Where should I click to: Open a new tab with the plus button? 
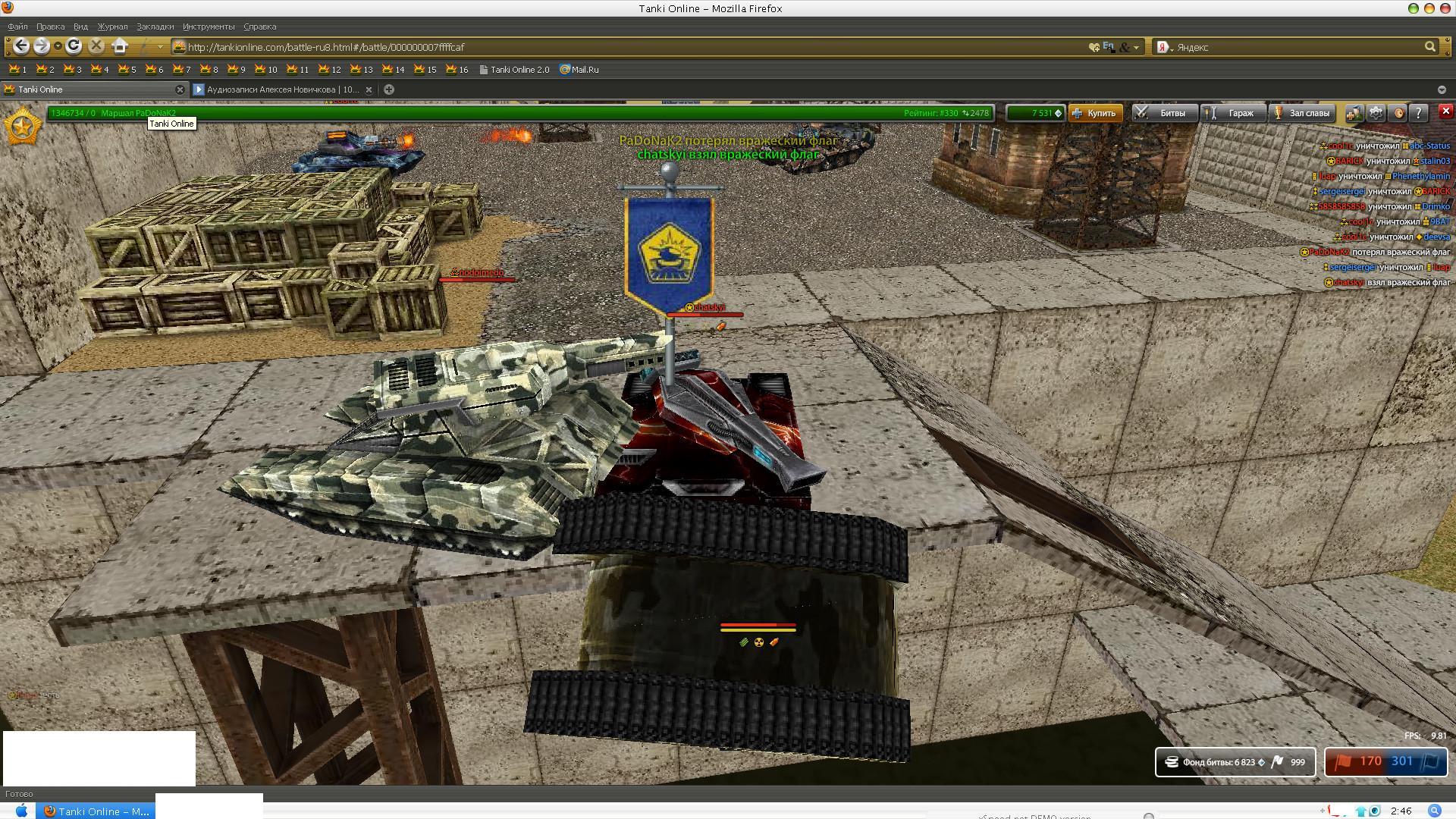[389, 89]
